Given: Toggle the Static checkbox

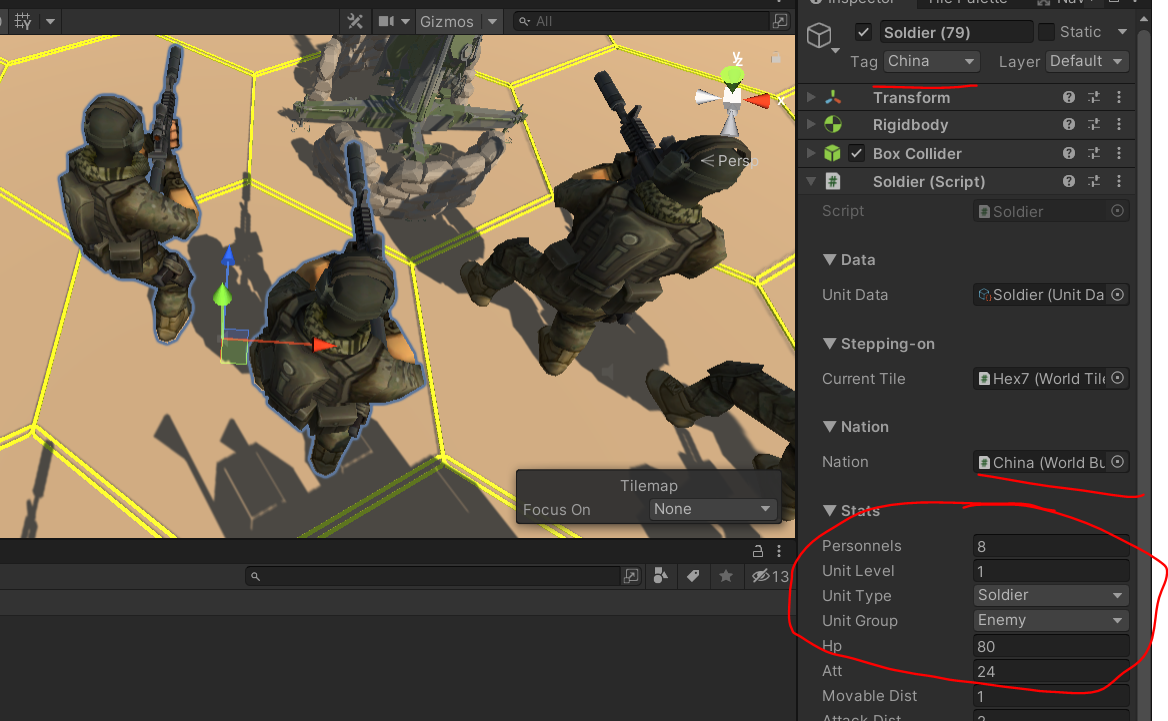Looking at the screenshot, I should [x=1047, y=32].
